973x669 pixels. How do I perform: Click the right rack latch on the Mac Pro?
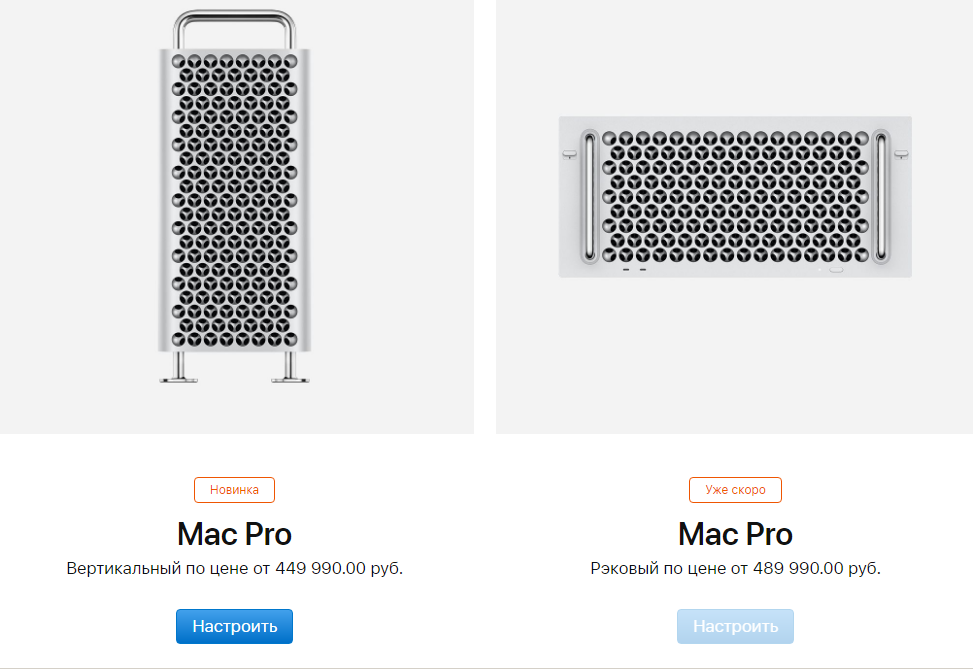[900, 154]
